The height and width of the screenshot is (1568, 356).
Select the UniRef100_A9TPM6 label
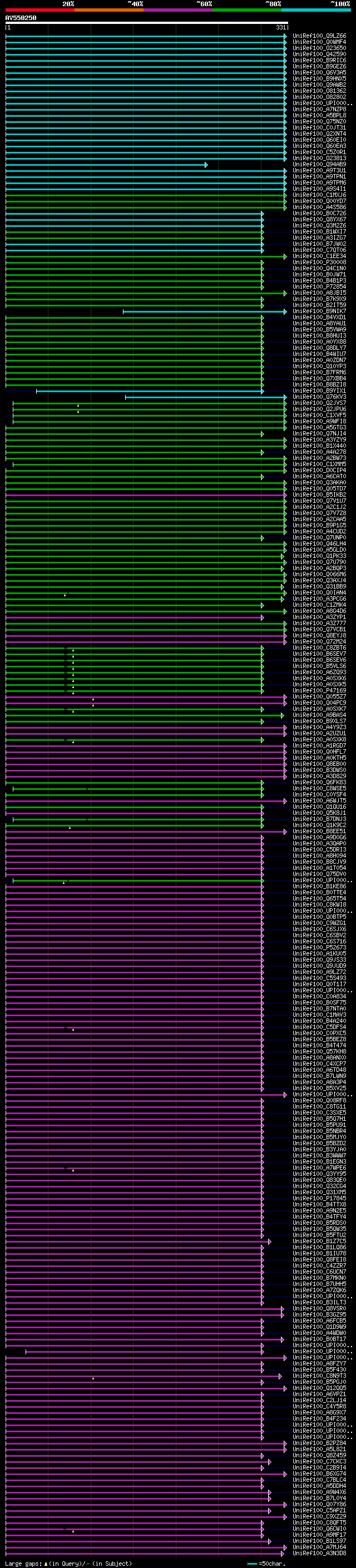pyautogui.click(x=319, y=182)
